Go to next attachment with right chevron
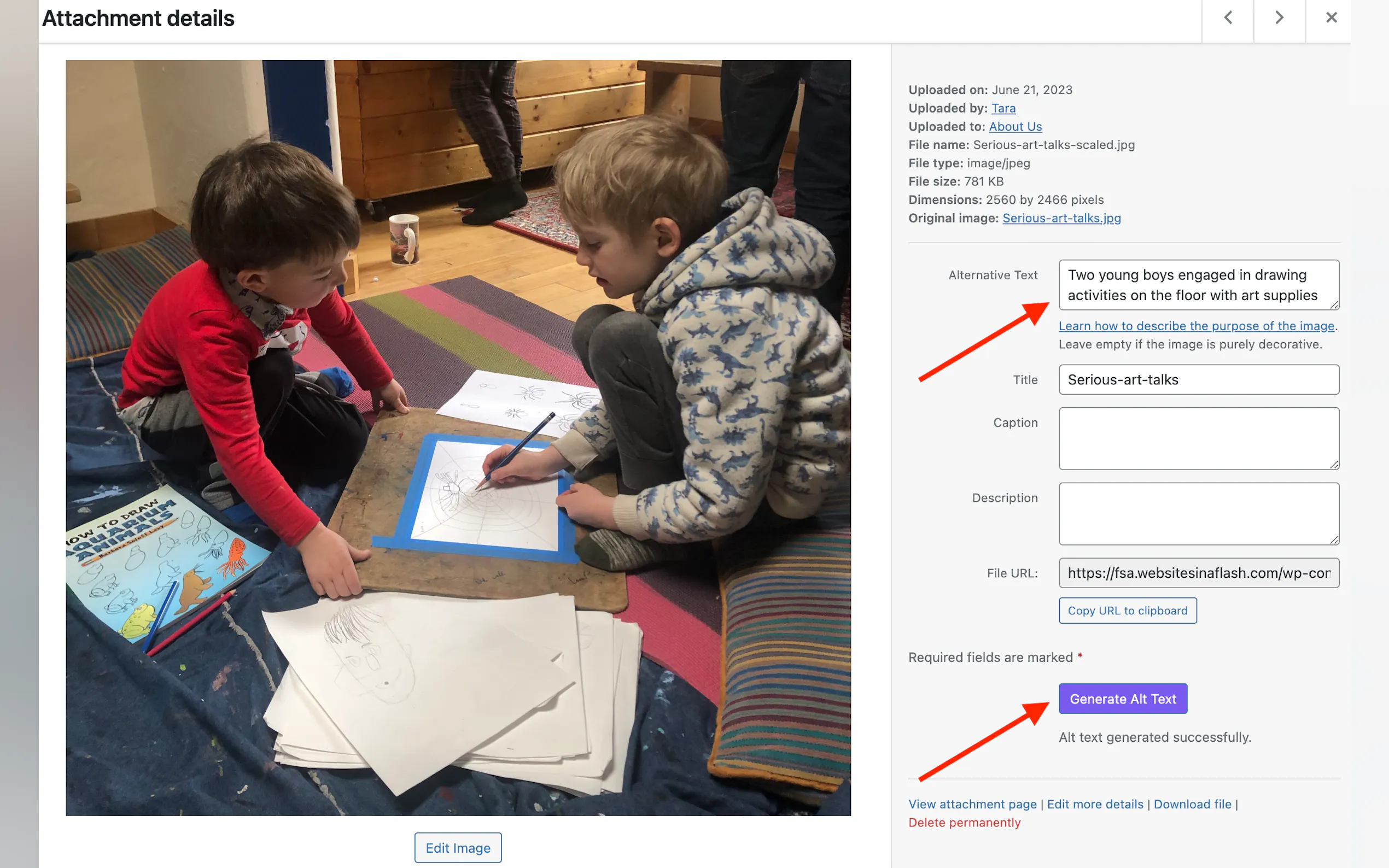Viewport: 1389px width, 868px height. click(1279, 19)
